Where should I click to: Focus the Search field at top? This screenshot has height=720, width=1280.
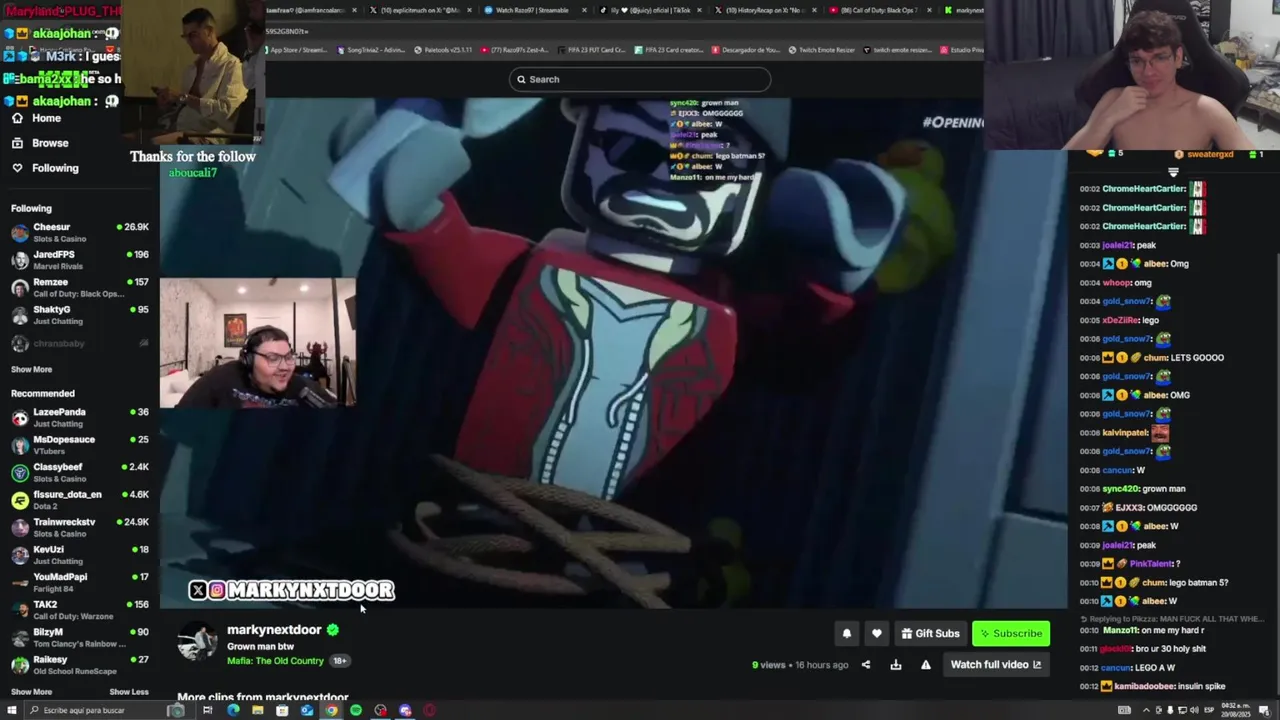640,79
